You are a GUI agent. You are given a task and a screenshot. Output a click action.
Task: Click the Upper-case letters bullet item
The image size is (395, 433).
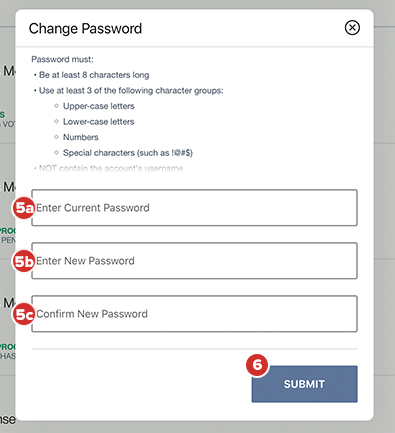99,106
